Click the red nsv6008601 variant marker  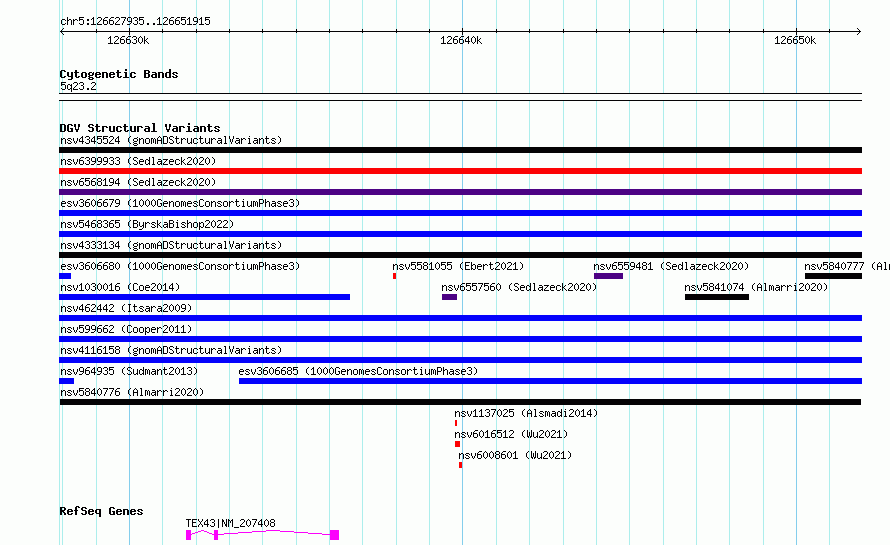click(x=460, y=465)
